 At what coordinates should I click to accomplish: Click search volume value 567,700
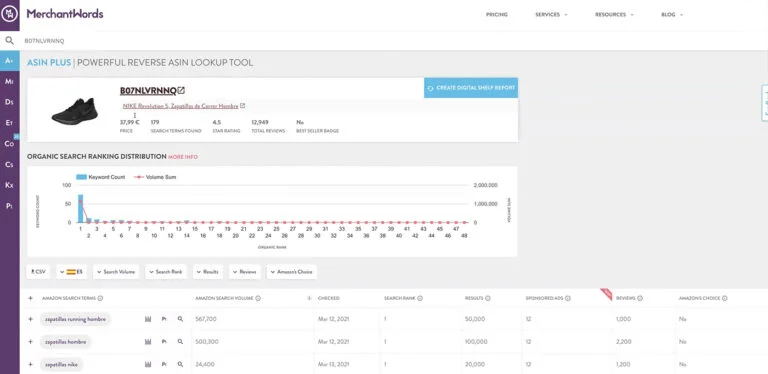[x=205, y=319]
